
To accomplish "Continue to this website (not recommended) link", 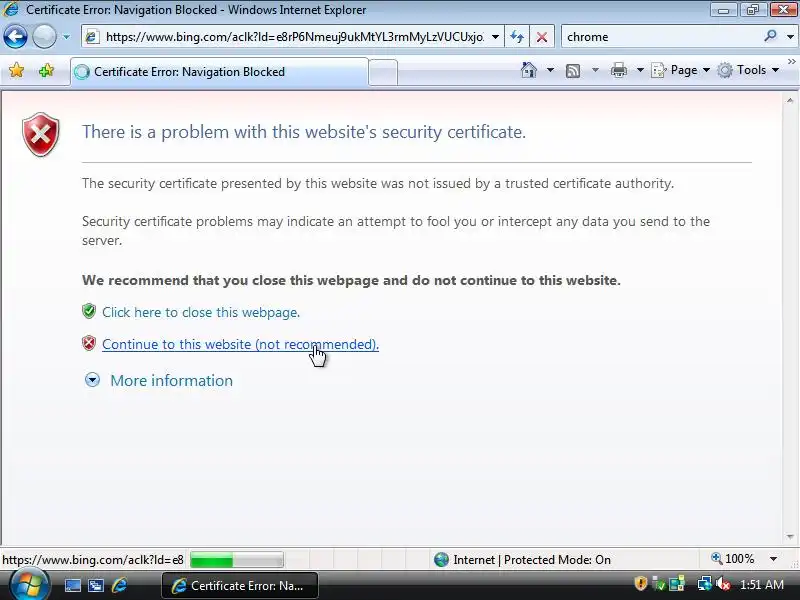I will point(240,344).
